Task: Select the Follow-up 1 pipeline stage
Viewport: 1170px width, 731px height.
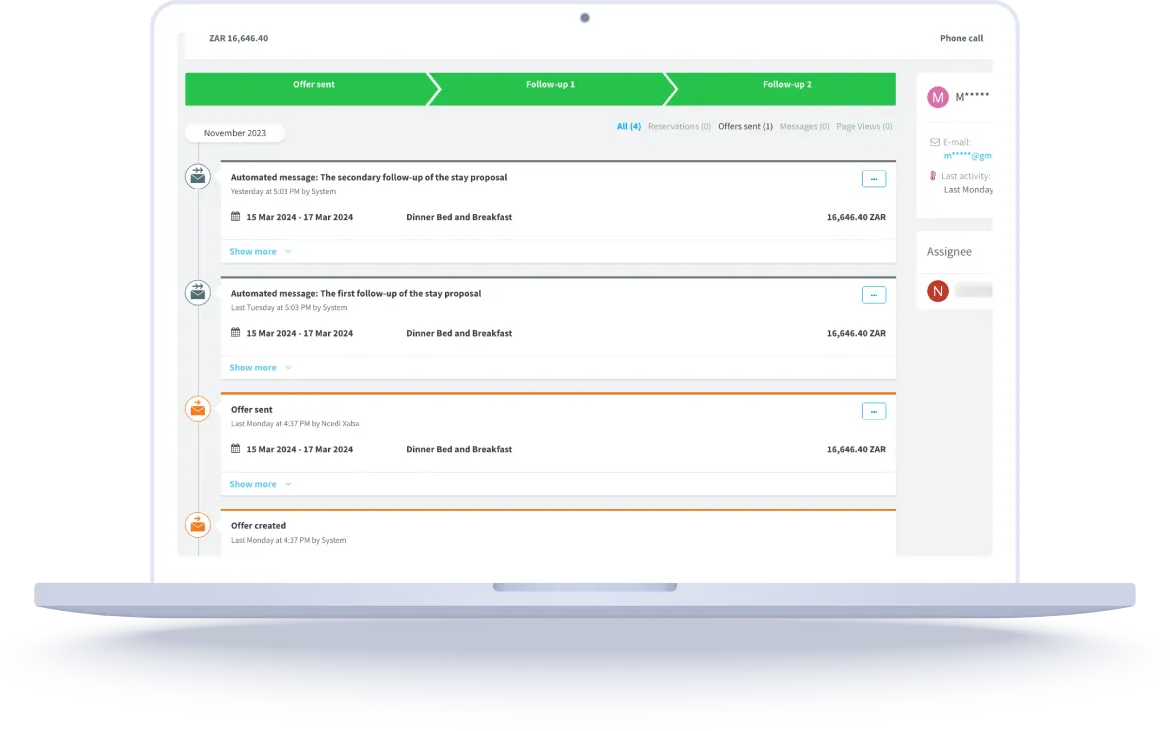Action: click(551, 89)
